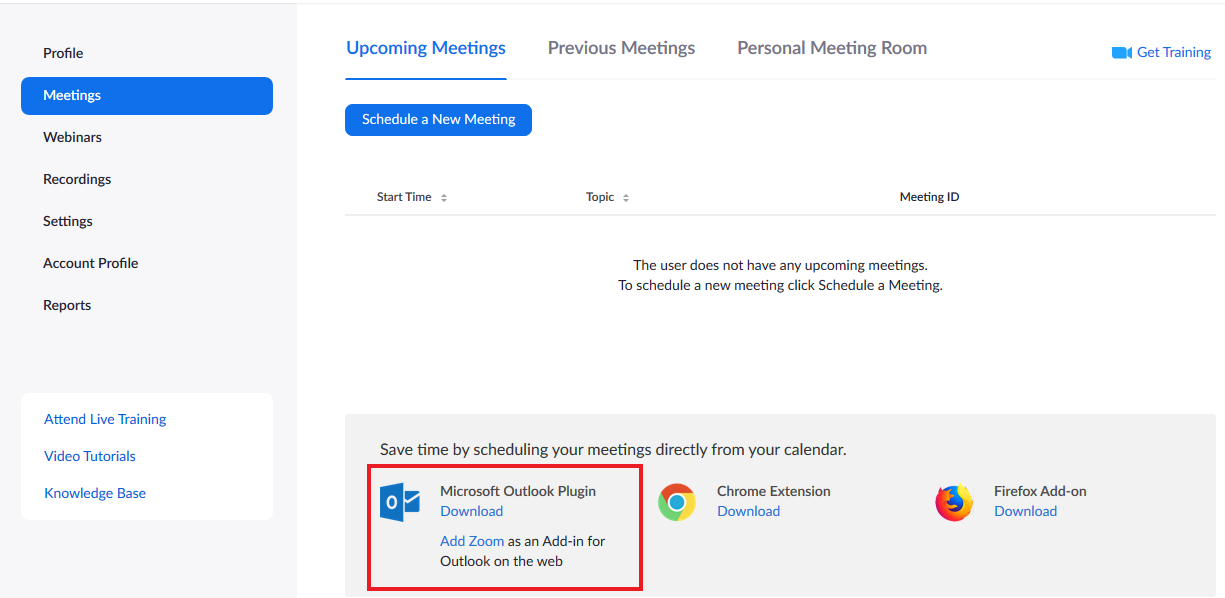Open Account Profile in the sidebar
This screenshot has width=1225, height=598.
[91, 263]
